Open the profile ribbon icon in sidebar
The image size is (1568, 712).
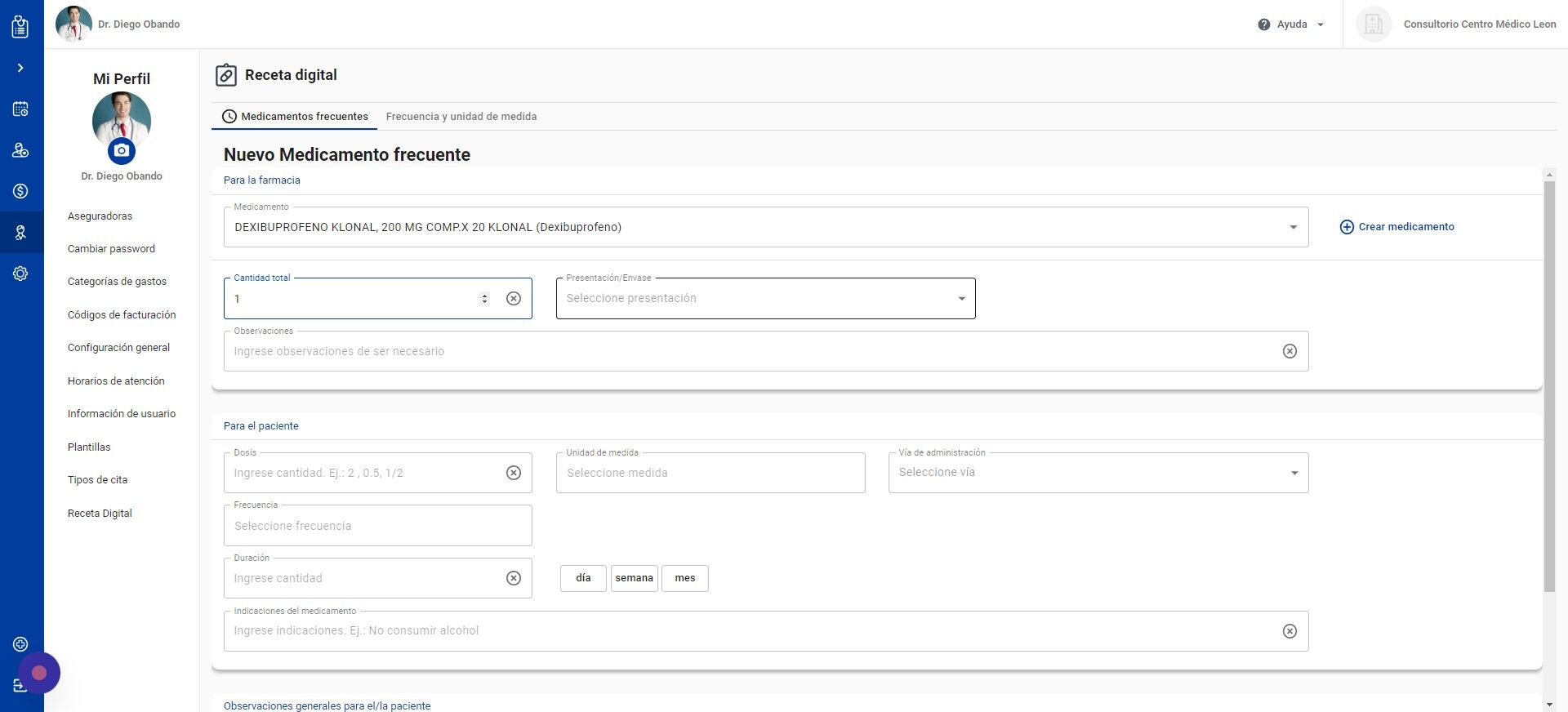pyautogui.click(x=20, y=233)
